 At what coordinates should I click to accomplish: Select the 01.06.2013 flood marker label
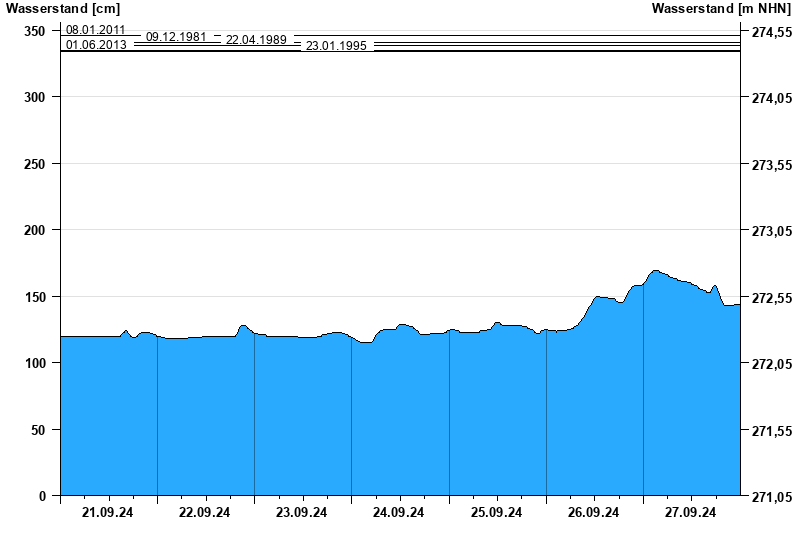[x=96, y=45]
